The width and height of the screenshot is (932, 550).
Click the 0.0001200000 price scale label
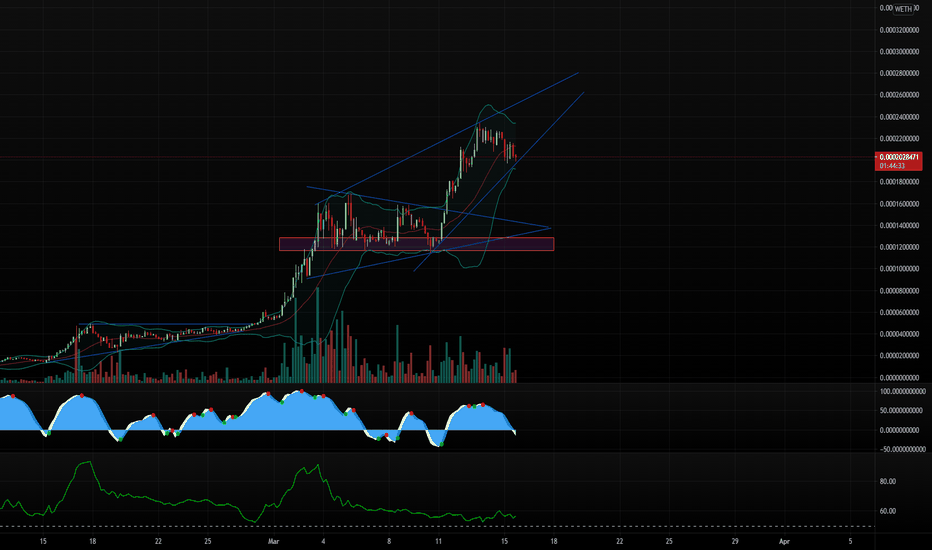point(899,247)
